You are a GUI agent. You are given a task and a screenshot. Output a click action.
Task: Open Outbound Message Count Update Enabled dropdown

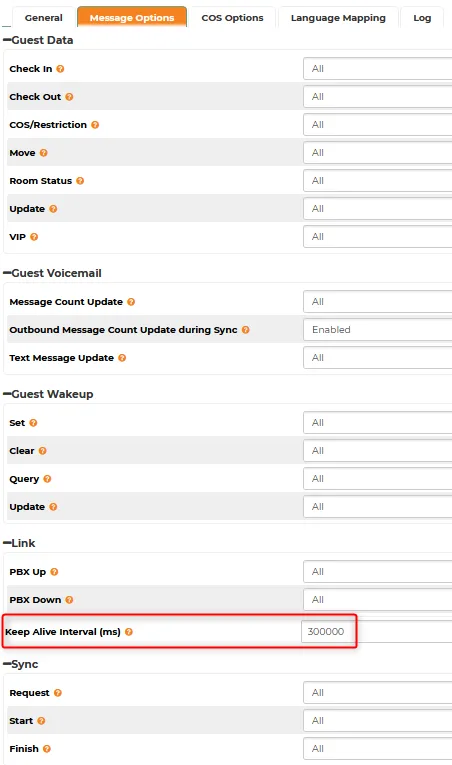click(377, 330)
